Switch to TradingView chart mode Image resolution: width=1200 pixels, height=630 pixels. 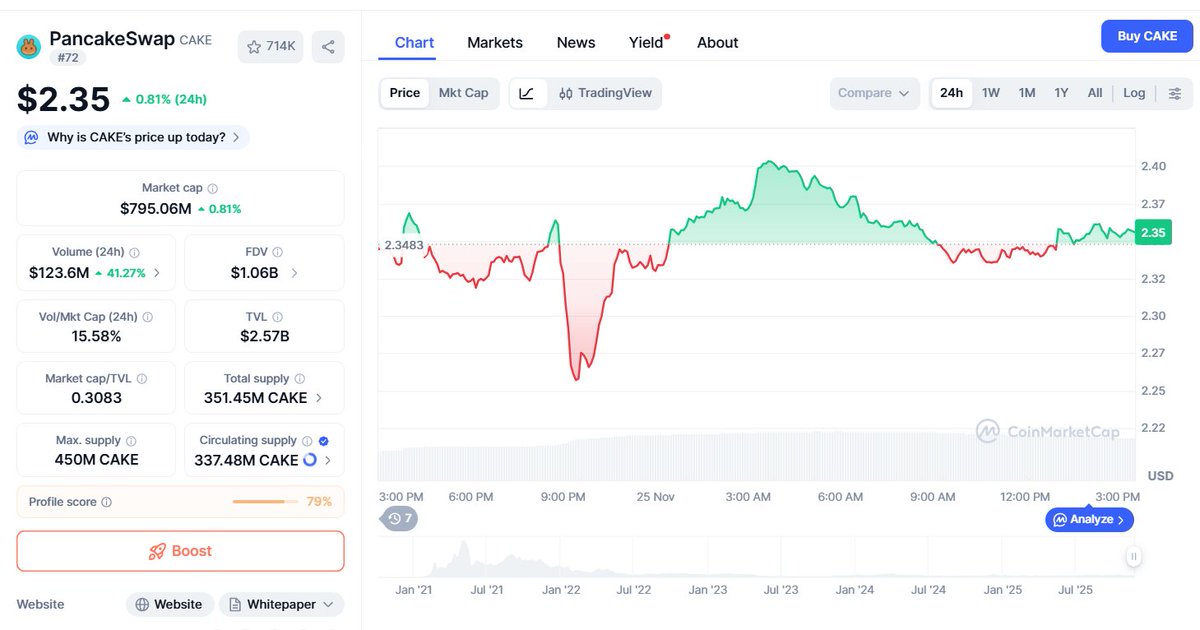[x=605, y=93]
